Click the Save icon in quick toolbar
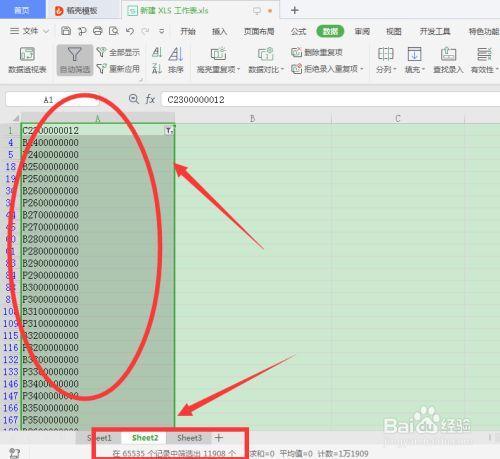The width and height of the screenshot is (500, 459). tap(66, 31)
